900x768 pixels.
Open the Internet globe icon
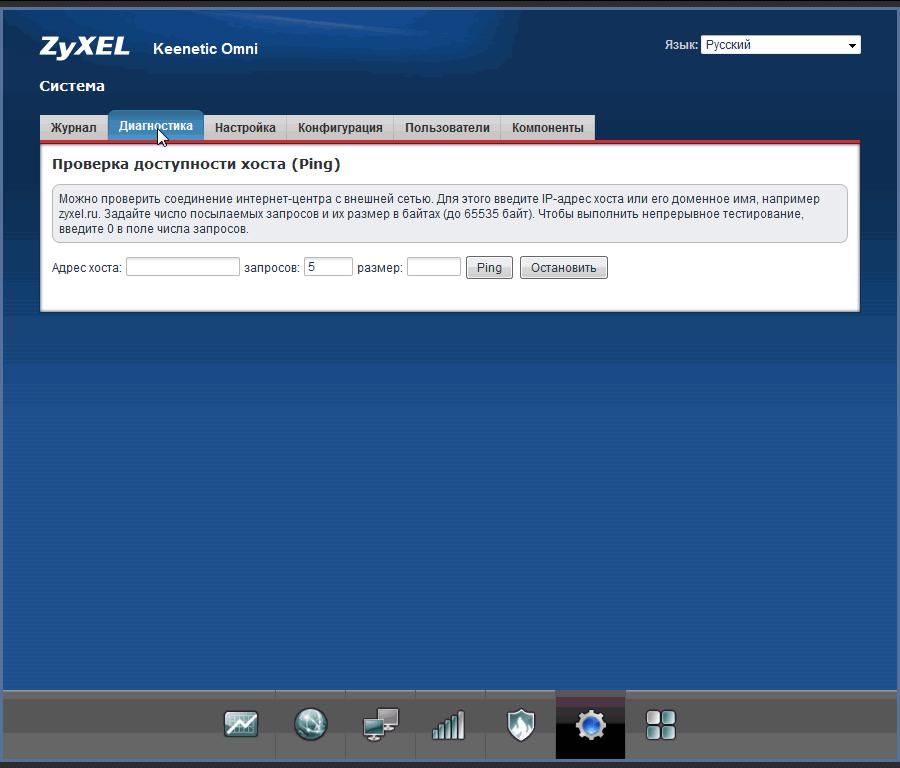(311, 724)
